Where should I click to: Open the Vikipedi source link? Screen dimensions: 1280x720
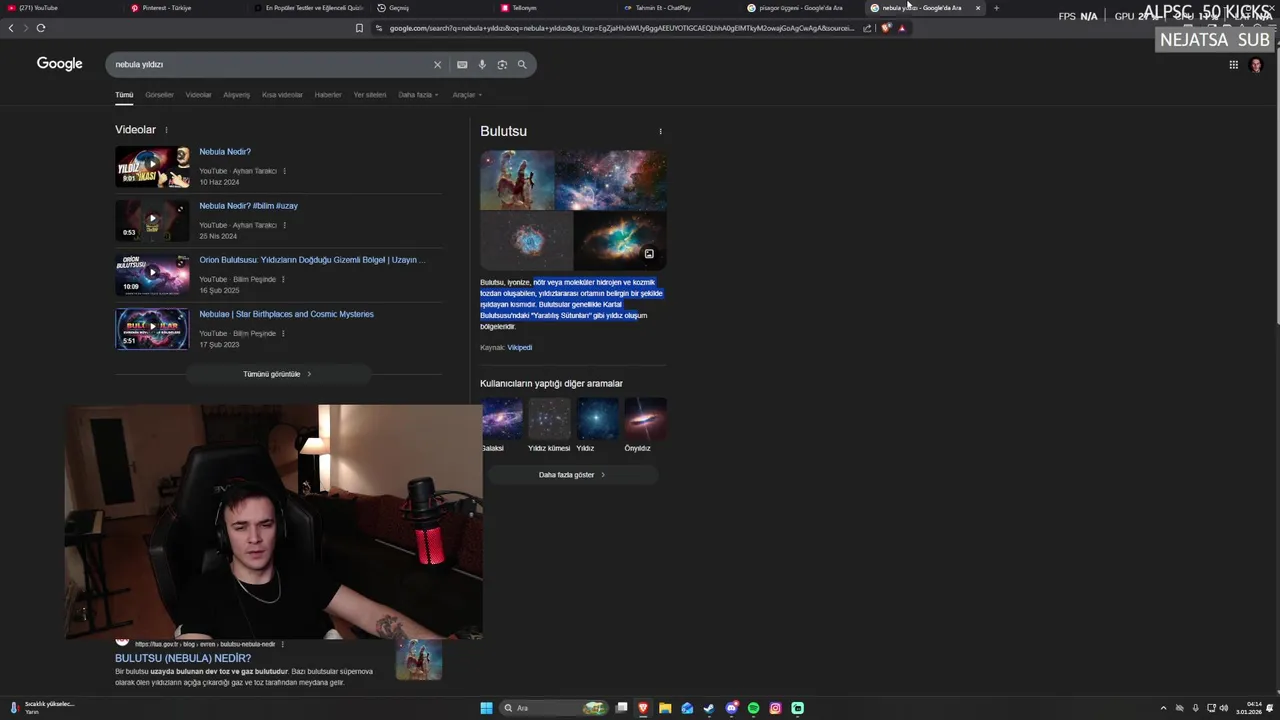[x=519, y=347]
